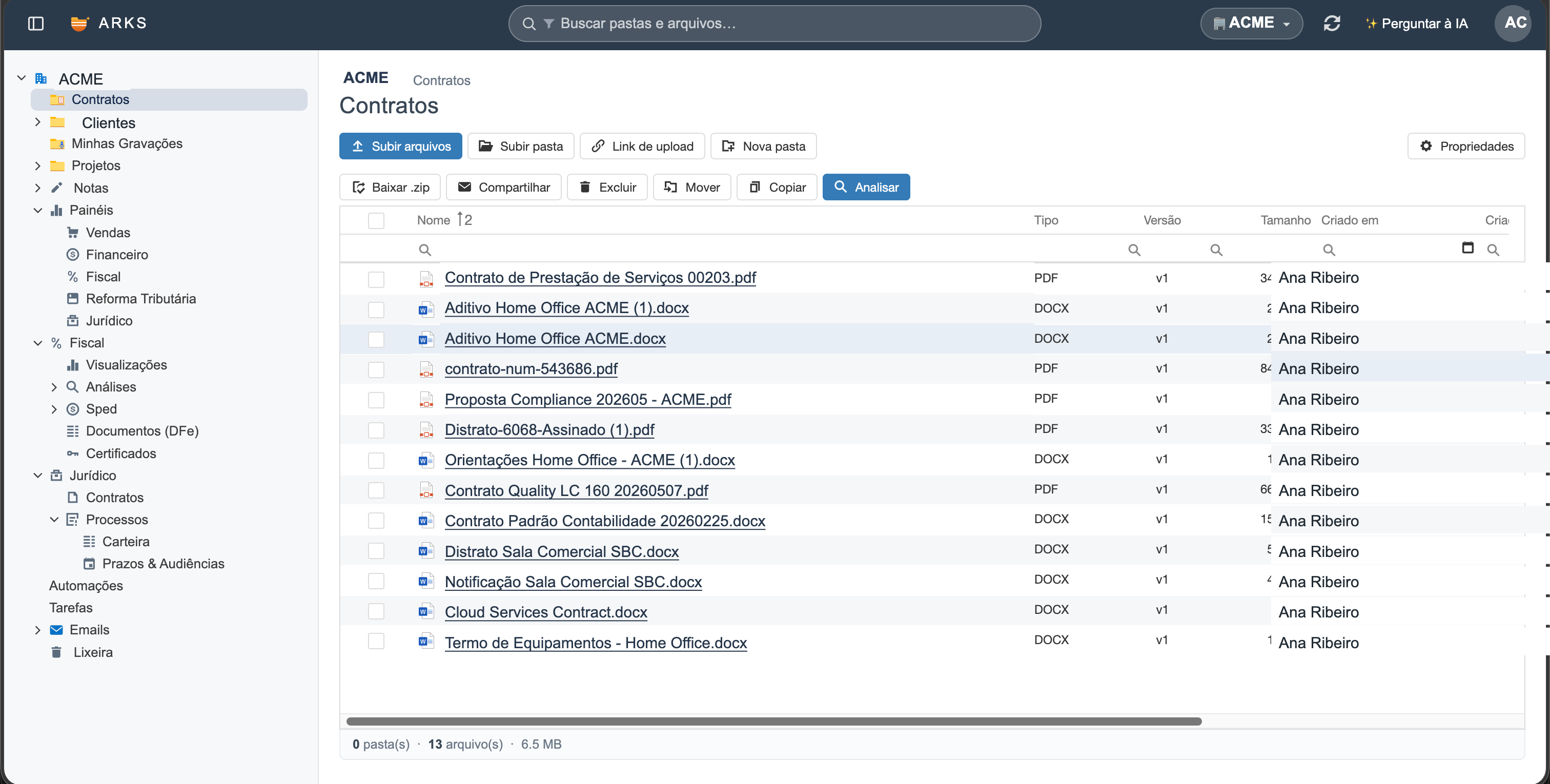Click the Prazos & Audiências calendar icon
1550x784 pixels.
pyautogui.click(x=89, y=564)
